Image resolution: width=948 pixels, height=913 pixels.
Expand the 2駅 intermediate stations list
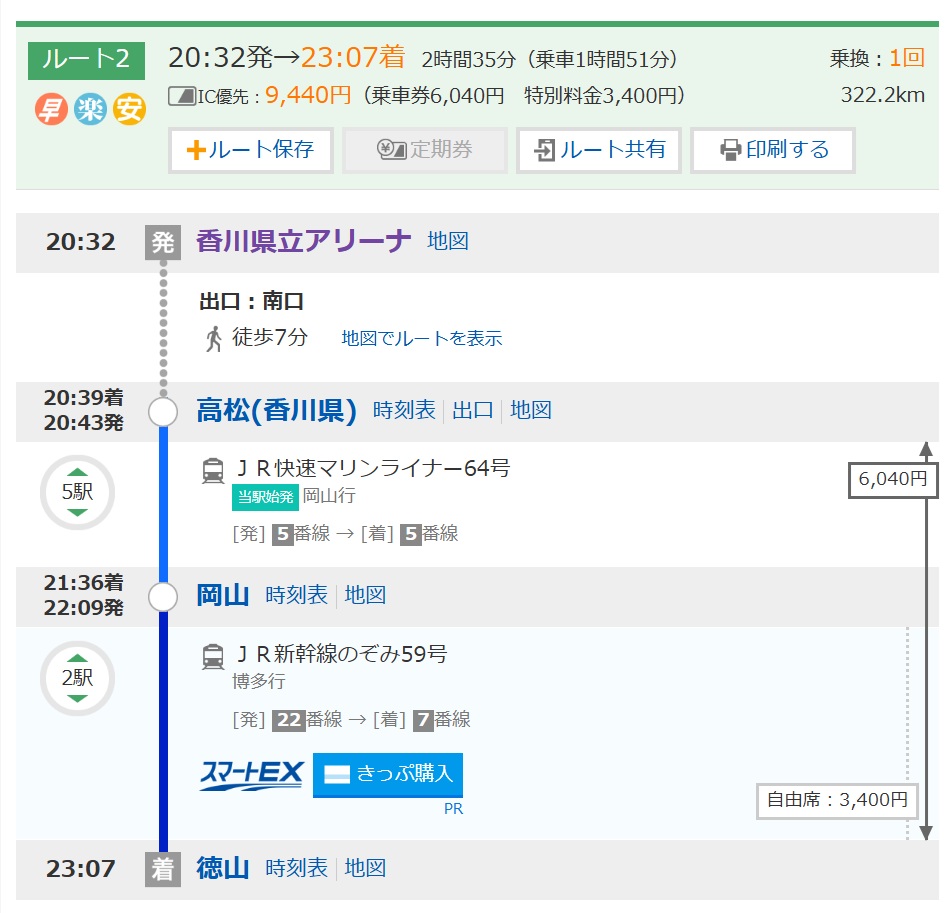coord(77,678)
